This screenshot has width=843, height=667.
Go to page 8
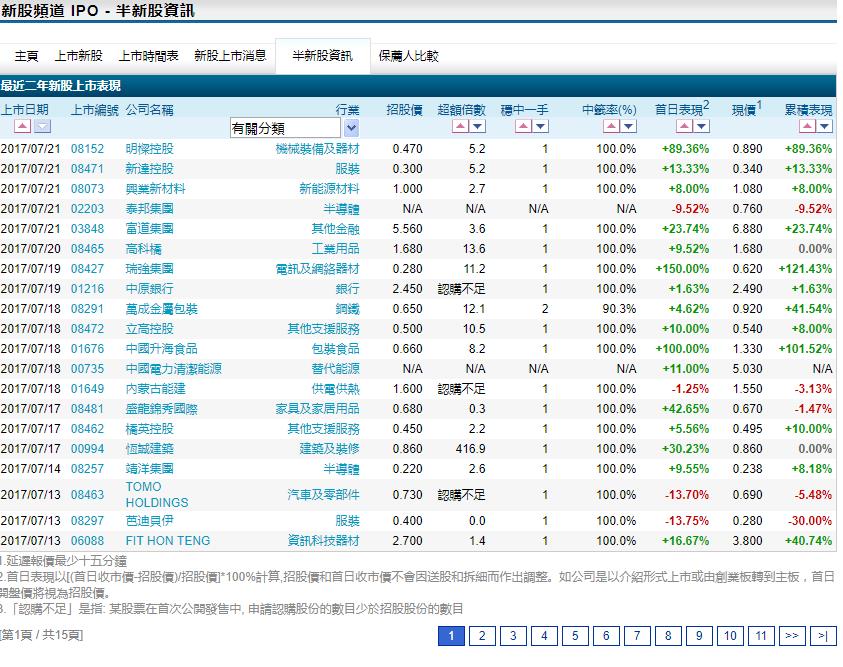pos(668,636)
